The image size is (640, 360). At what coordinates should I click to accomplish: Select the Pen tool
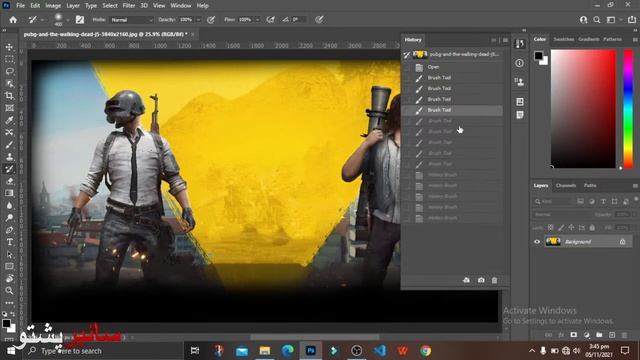(9, 230)
